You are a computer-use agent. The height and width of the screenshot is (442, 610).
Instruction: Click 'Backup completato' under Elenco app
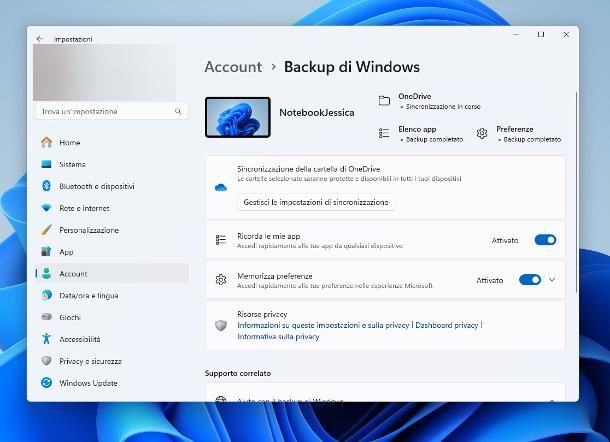434,139
